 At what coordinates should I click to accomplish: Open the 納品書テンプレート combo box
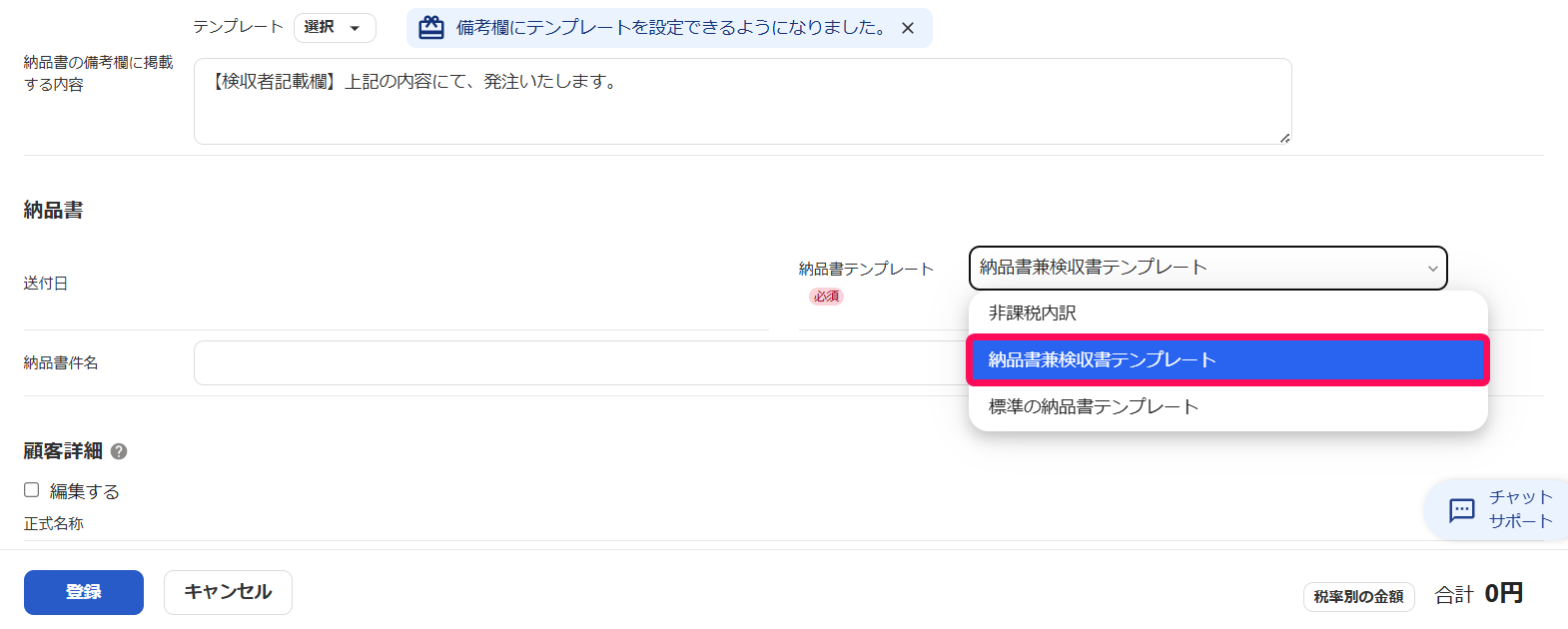pyautogui.click(x=1207, y=268)
